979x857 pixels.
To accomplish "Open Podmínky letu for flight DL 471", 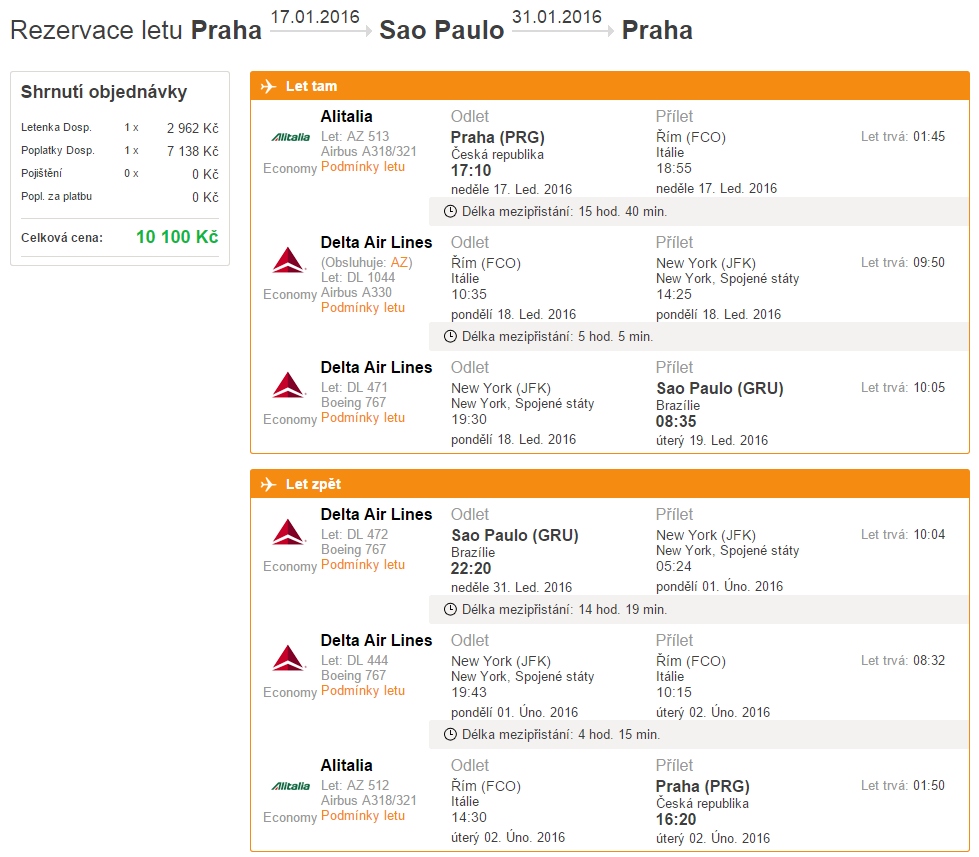I will click(x=363, y=418).
